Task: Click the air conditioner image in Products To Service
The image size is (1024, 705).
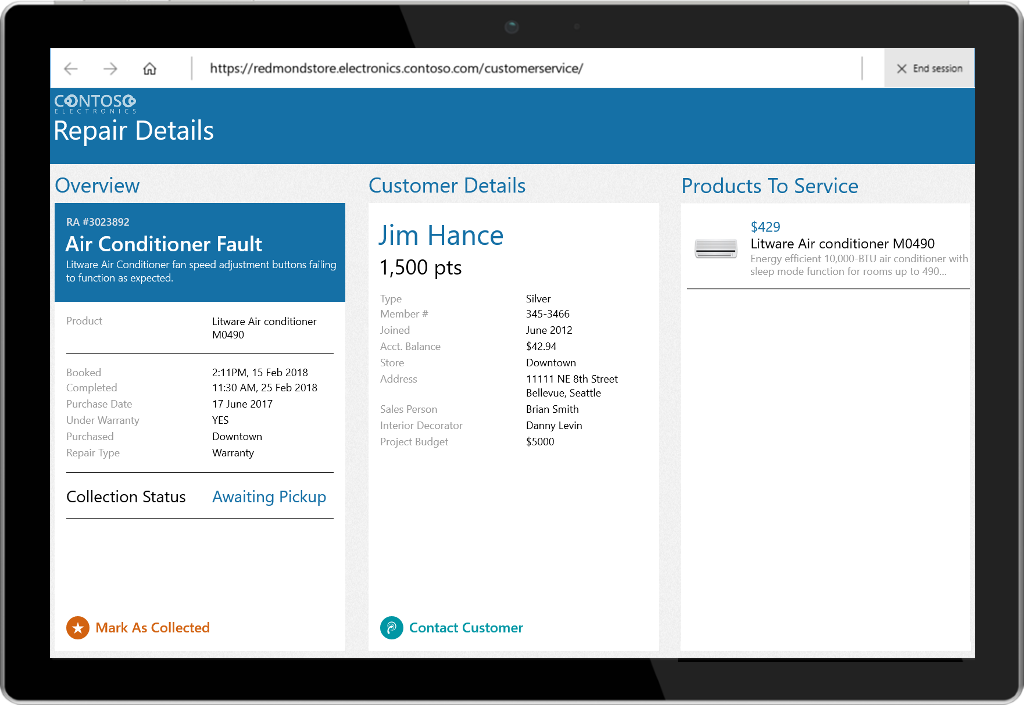Action: (x=715, y=248)
